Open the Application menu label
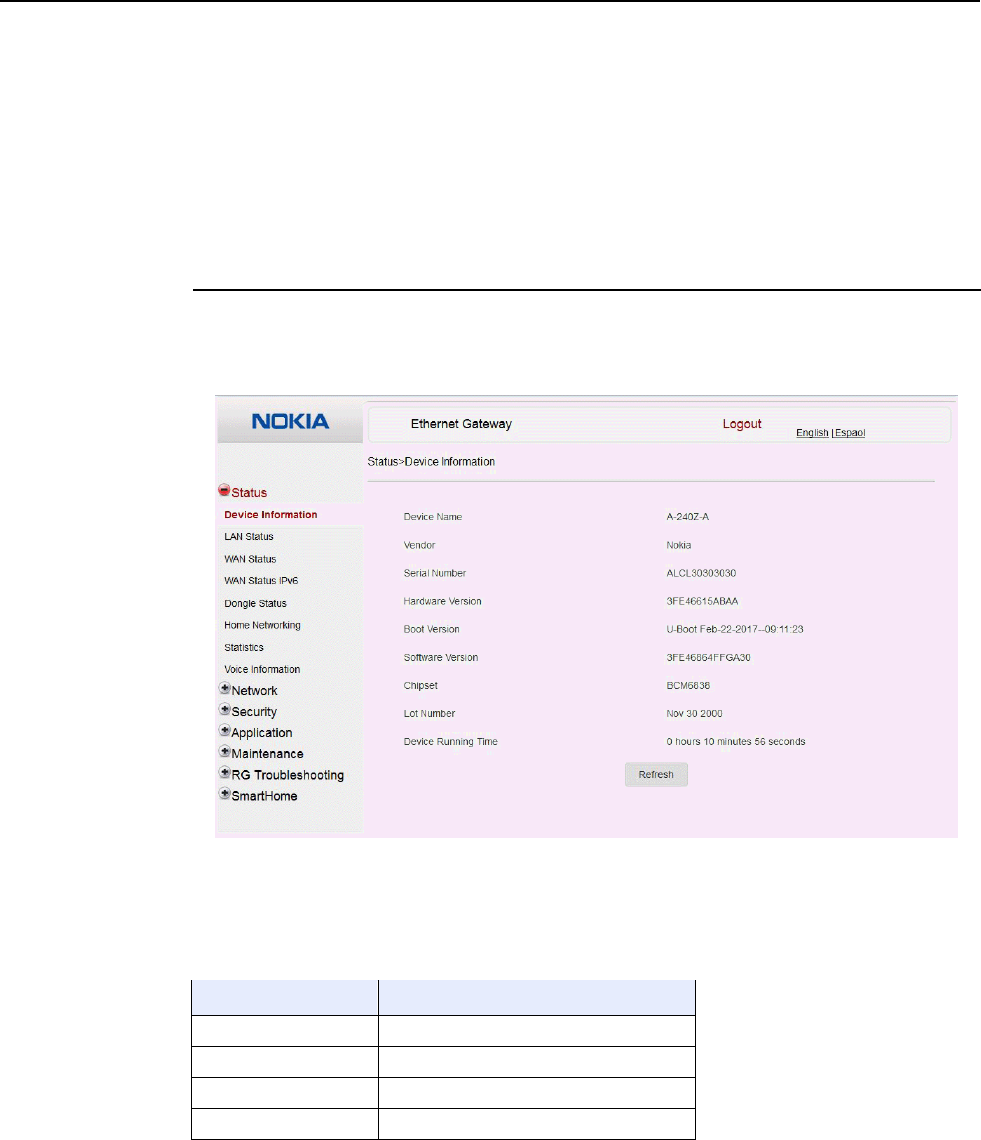 tap(262, 733)
